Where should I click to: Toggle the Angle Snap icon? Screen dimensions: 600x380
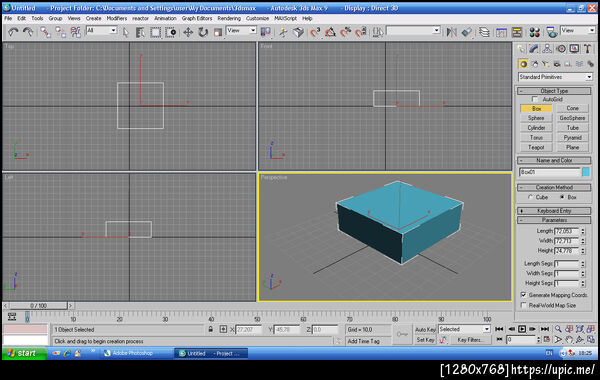coord(330,33)
